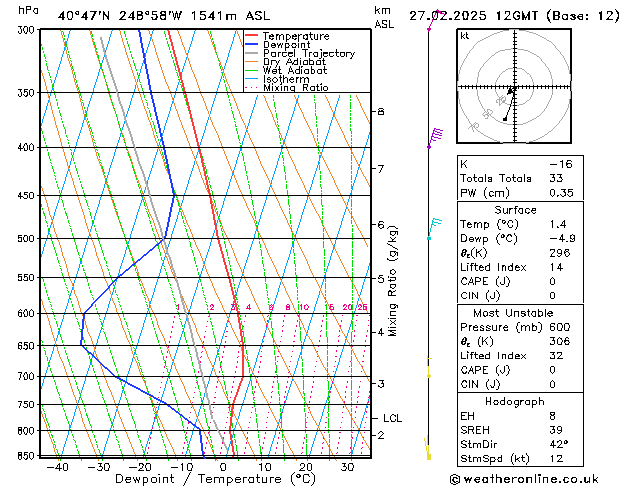
Task: Select the 'Isotherm' legend label
Action: 286,79
